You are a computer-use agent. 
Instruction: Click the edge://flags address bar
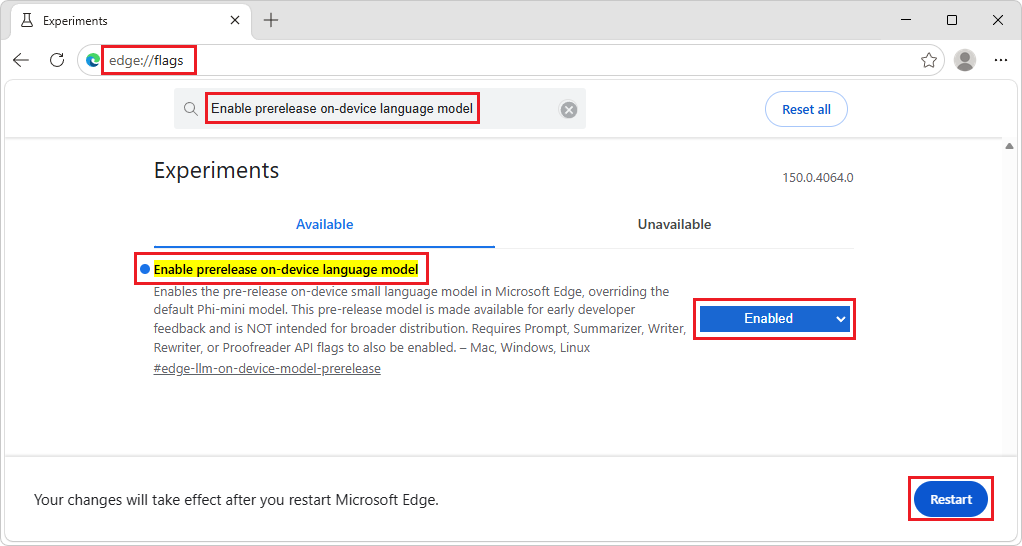pos(508,61)
